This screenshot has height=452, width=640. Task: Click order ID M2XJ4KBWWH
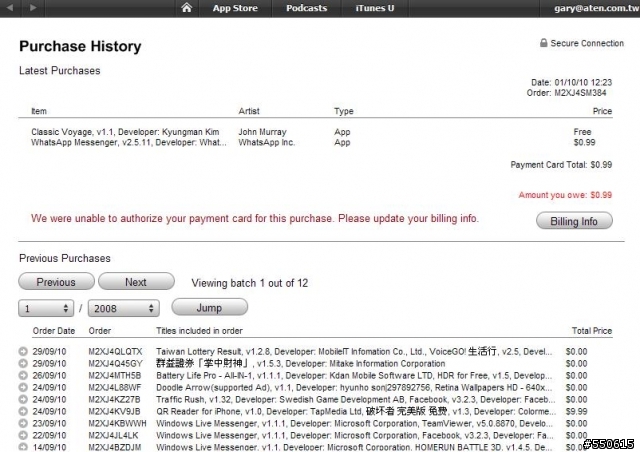coord(117,423)
